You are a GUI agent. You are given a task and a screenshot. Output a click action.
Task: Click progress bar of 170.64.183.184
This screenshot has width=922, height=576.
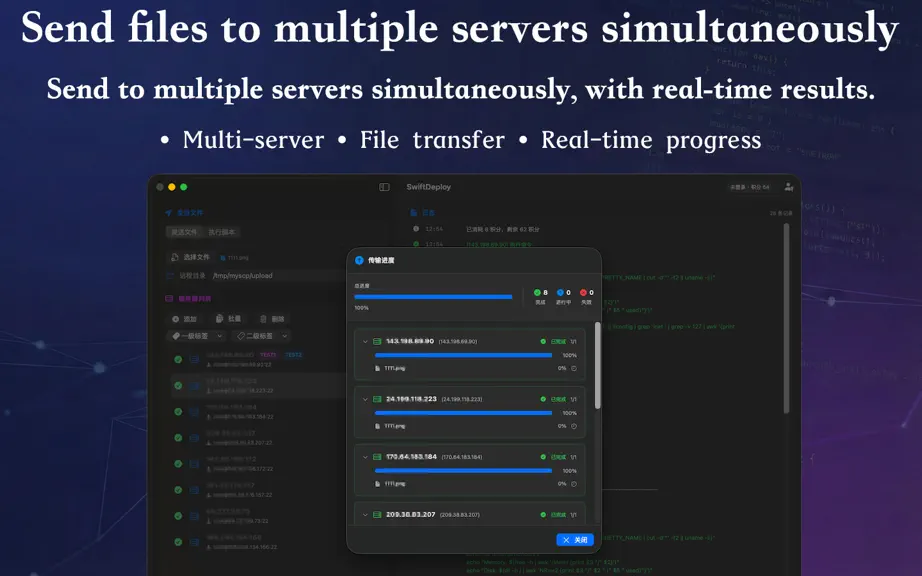click(x=463, y=470)
